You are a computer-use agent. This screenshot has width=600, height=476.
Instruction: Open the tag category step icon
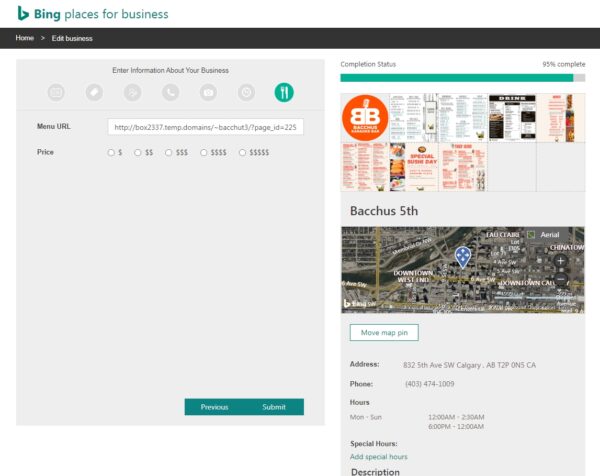(94, 92)
